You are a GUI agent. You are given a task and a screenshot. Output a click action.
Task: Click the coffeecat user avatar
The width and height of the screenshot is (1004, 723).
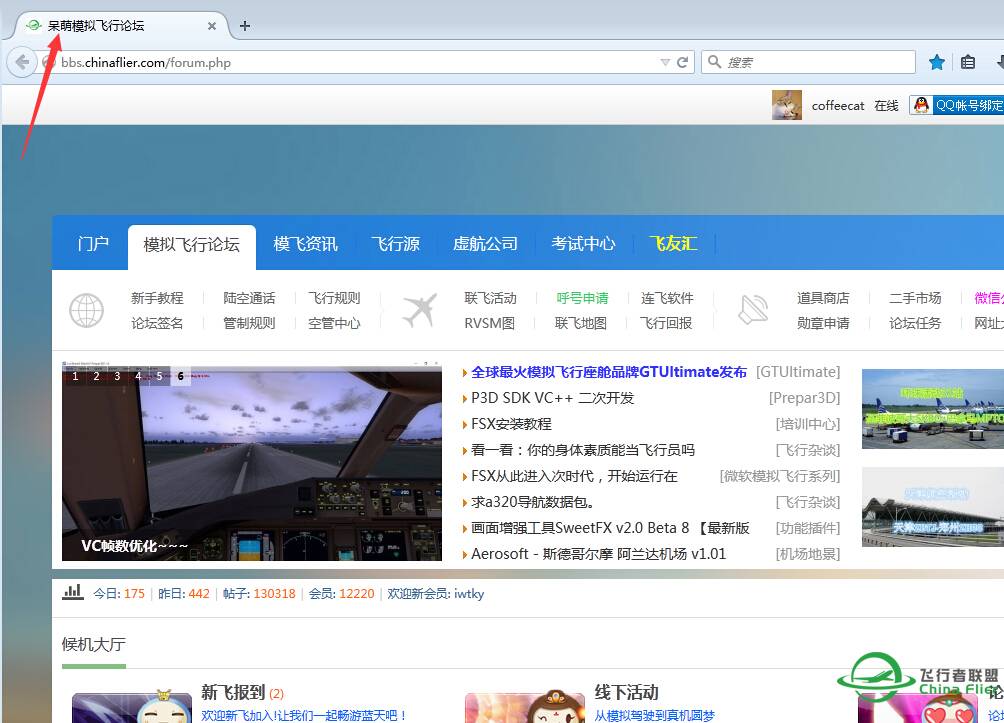[x=787, y=105]
